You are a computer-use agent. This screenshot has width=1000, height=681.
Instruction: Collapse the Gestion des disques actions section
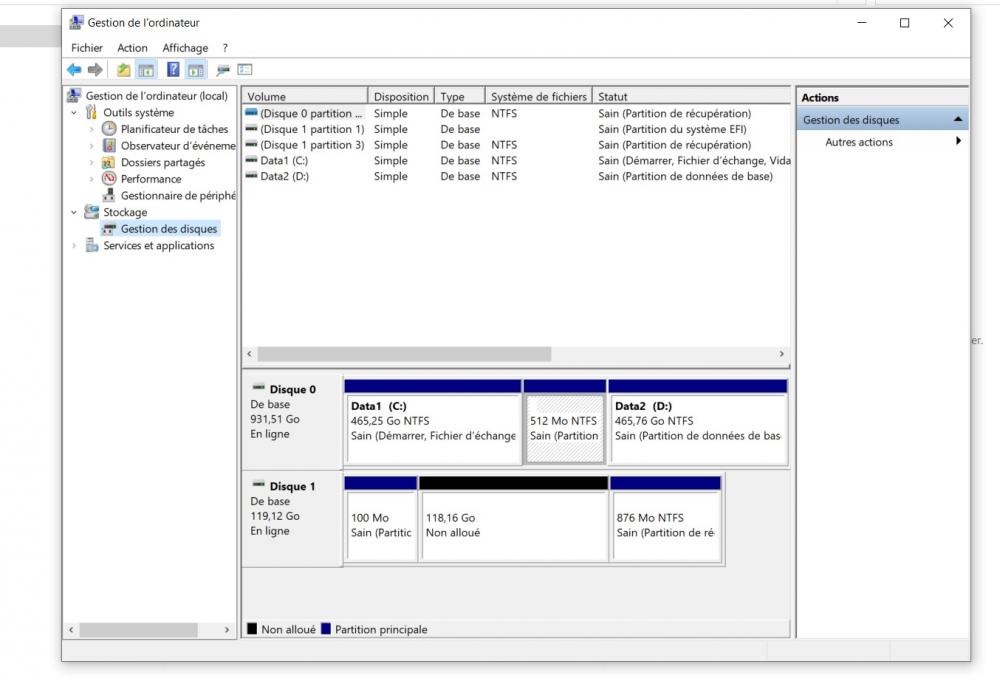pyautogui.click(x=957, y=120)
